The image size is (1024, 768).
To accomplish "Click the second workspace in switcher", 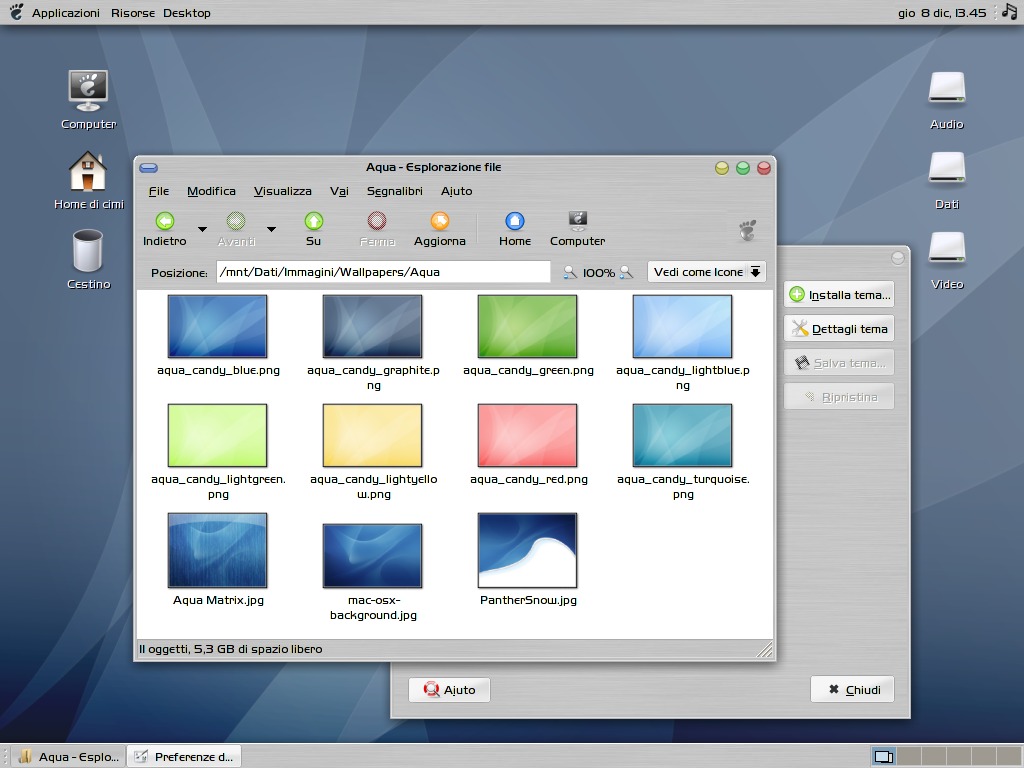I will [x=908, y=756].
